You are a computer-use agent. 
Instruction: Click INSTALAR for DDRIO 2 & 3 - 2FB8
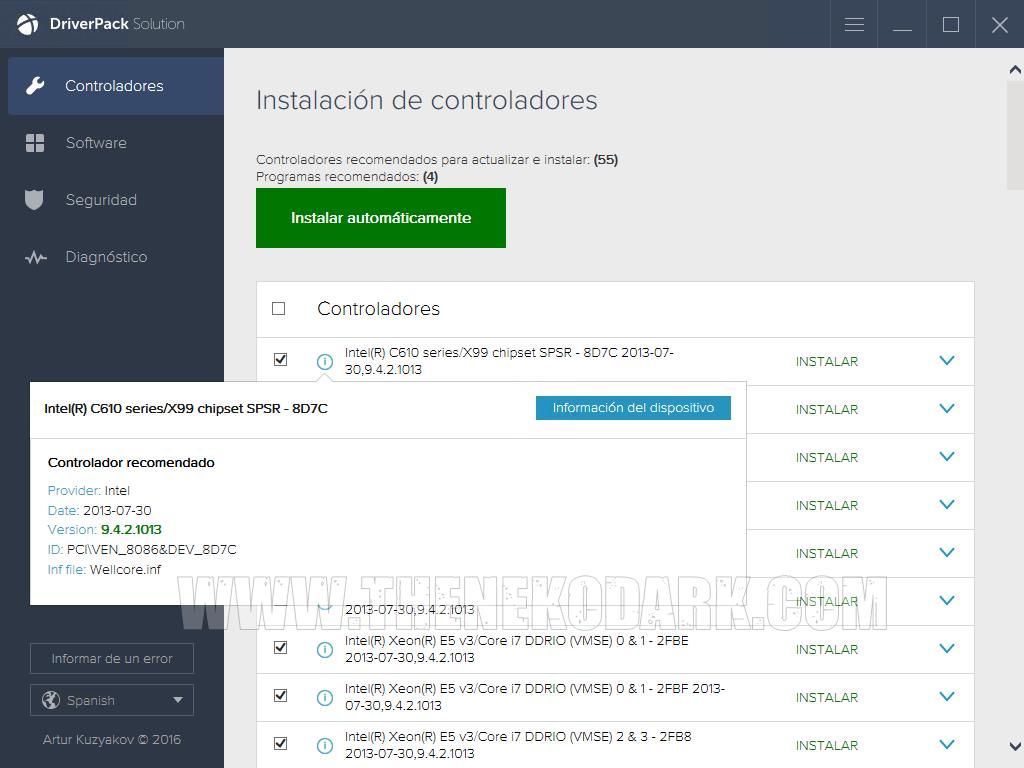(x=827, y=746)
